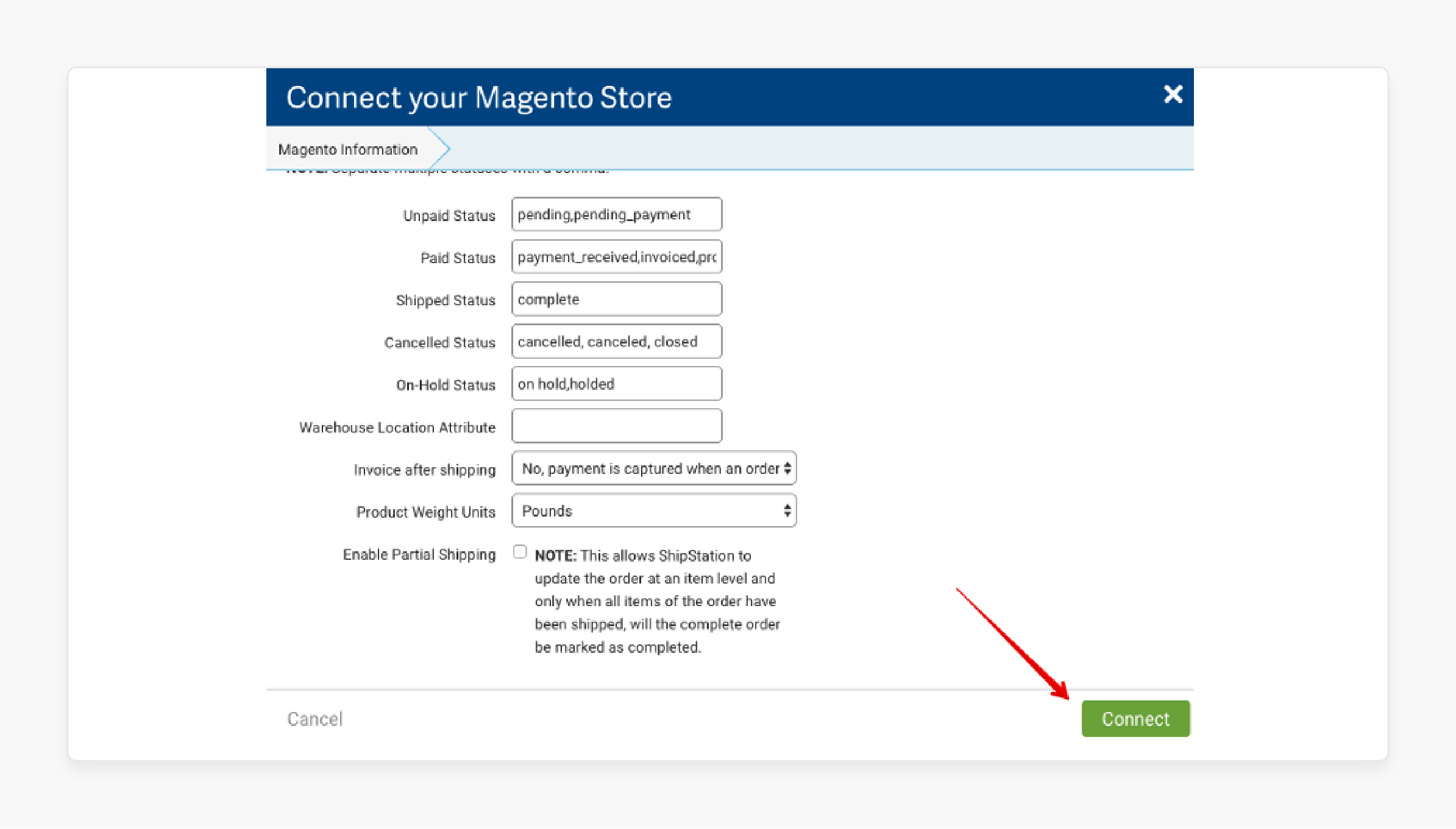Edit the Shipped Status field
The height and width of the screenshot is (829, 1456).
[617, 299]
